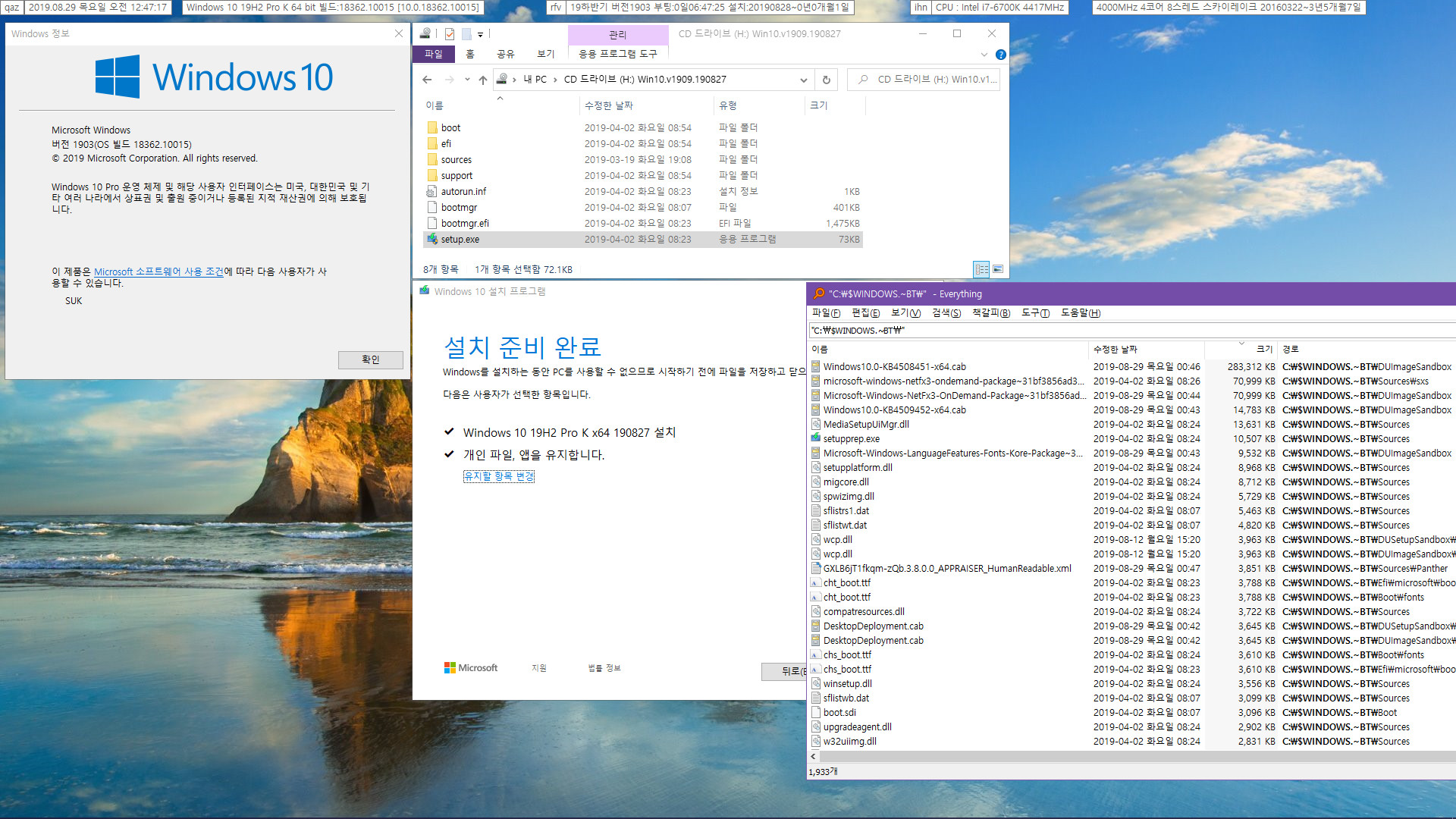Image resolution: width=1456 pixels, height=819 pixels.
Task: Open the Microsoft 소프트웨어 사용 조건 link
Action: point(158,271)
